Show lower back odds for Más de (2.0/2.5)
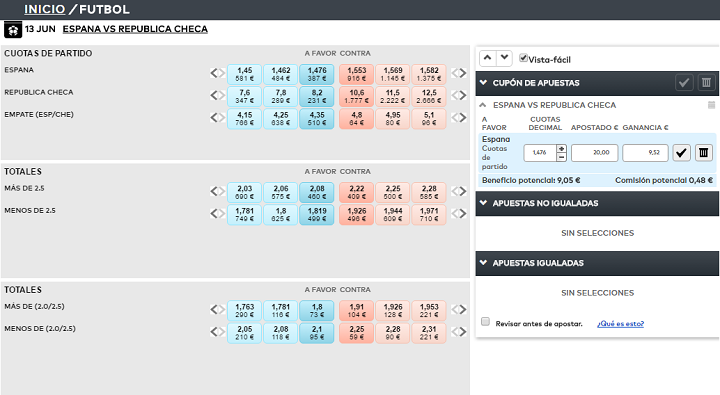 (214, 310)
